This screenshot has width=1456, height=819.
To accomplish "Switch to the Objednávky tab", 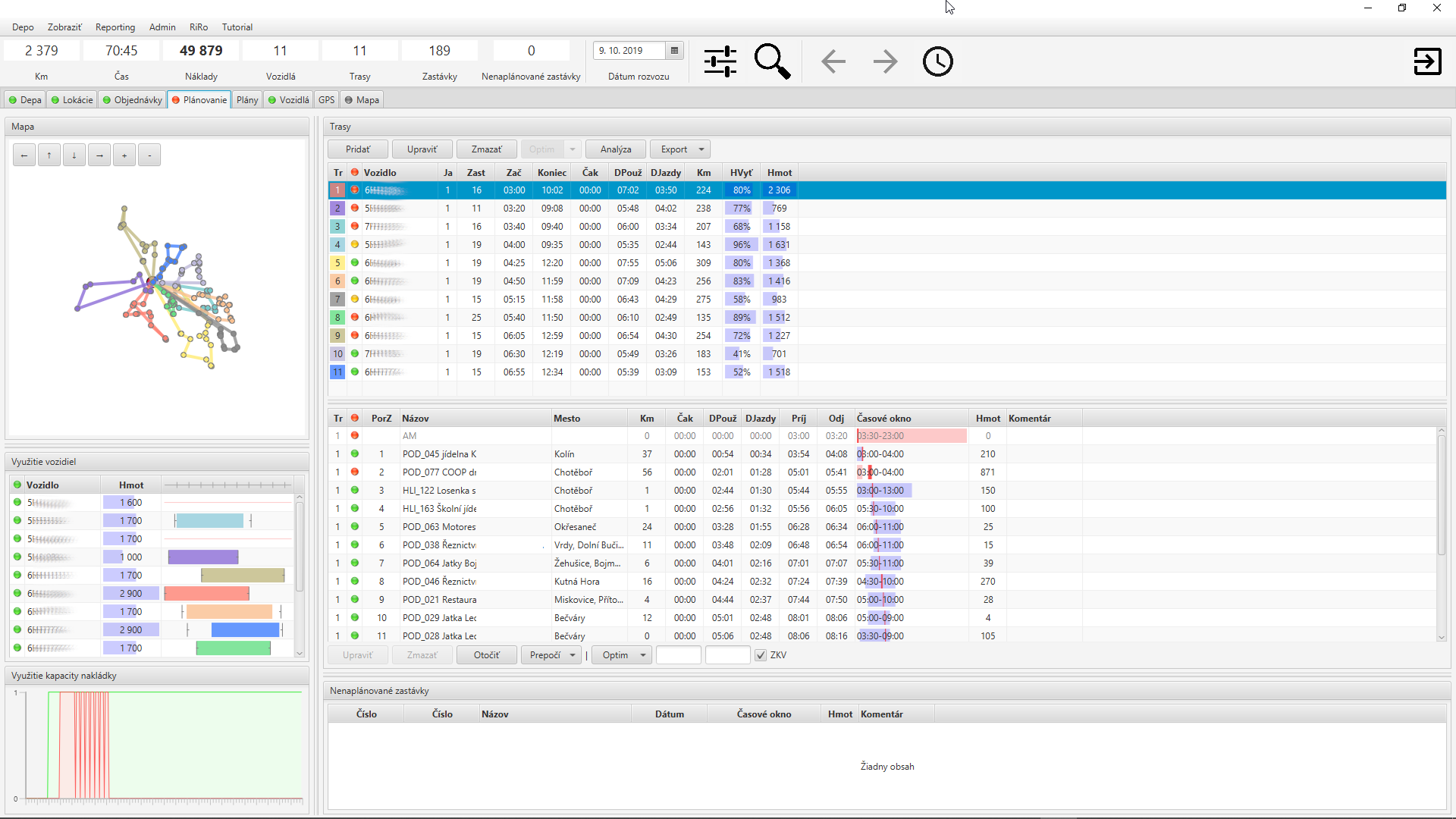I will pyautogui.click(x=133, y=100).
